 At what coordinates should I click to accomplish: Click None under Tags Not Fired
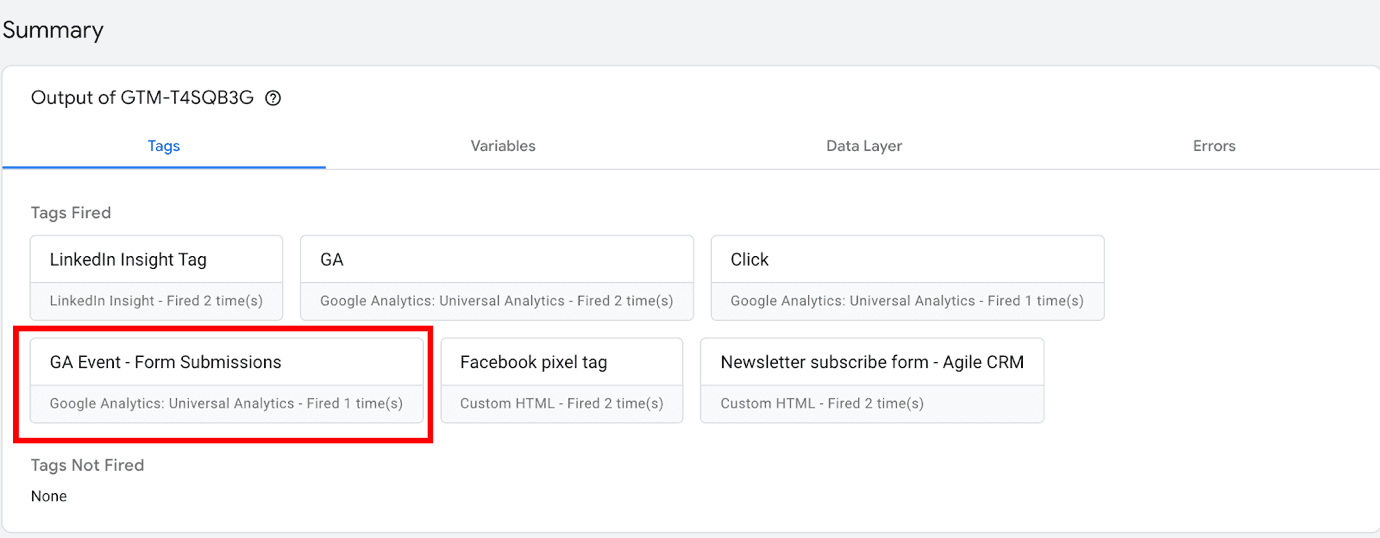coord(49,496)
